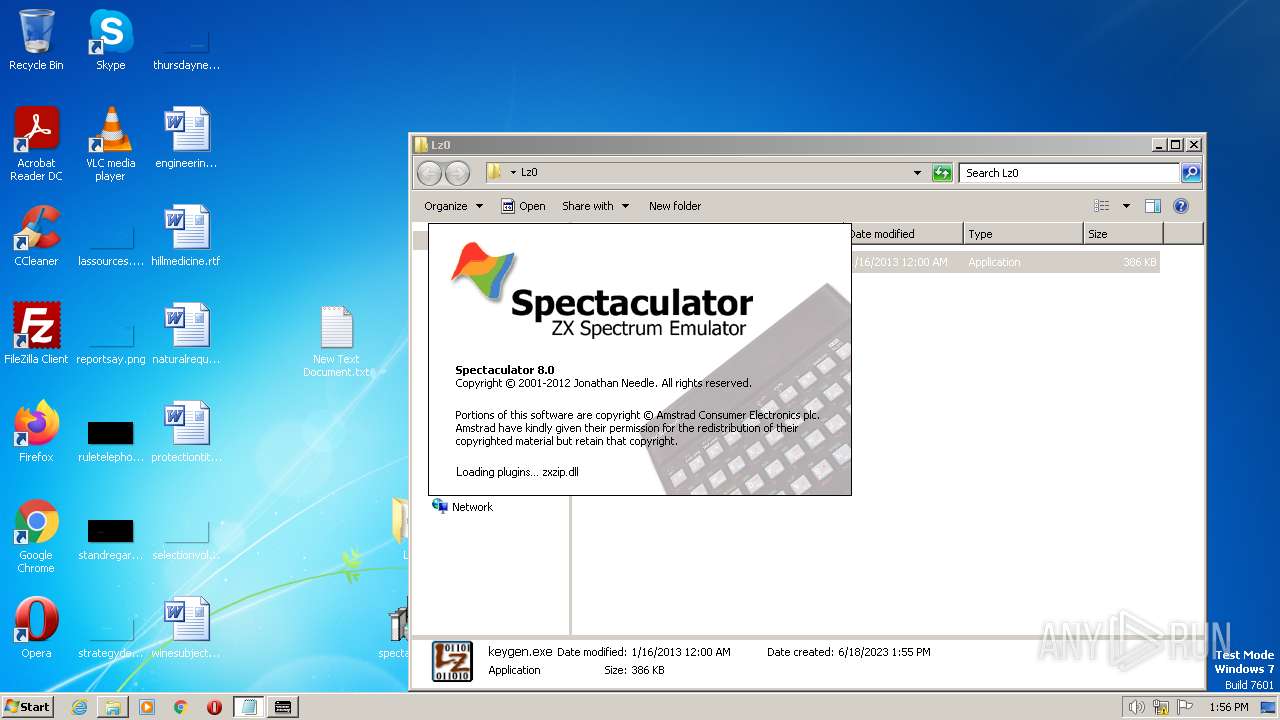Select the winesubject... Word document icon

186,628
